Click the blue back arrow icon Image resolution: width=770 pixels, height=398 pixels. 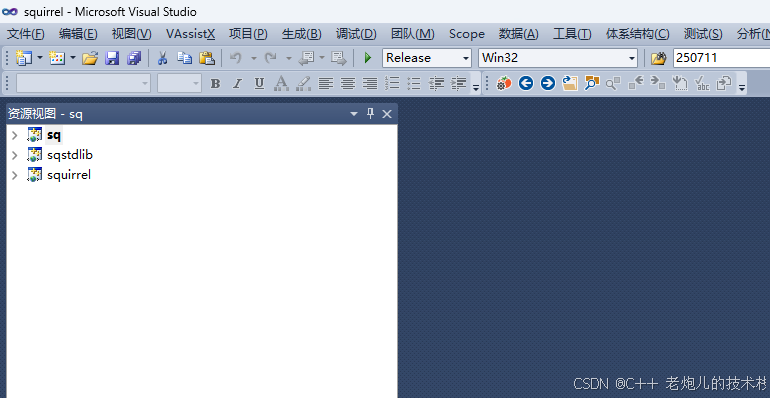point(526,83)
